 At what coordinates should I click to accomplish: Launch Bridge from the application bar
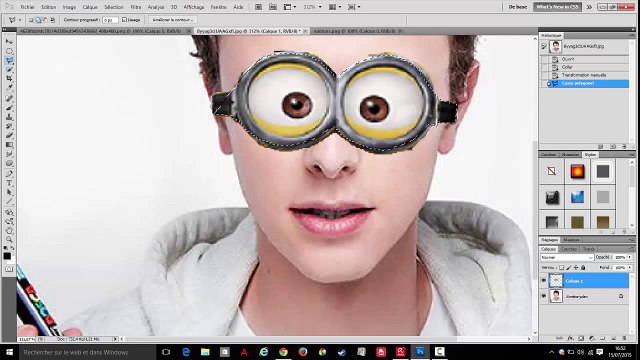[x=258, y=7]
